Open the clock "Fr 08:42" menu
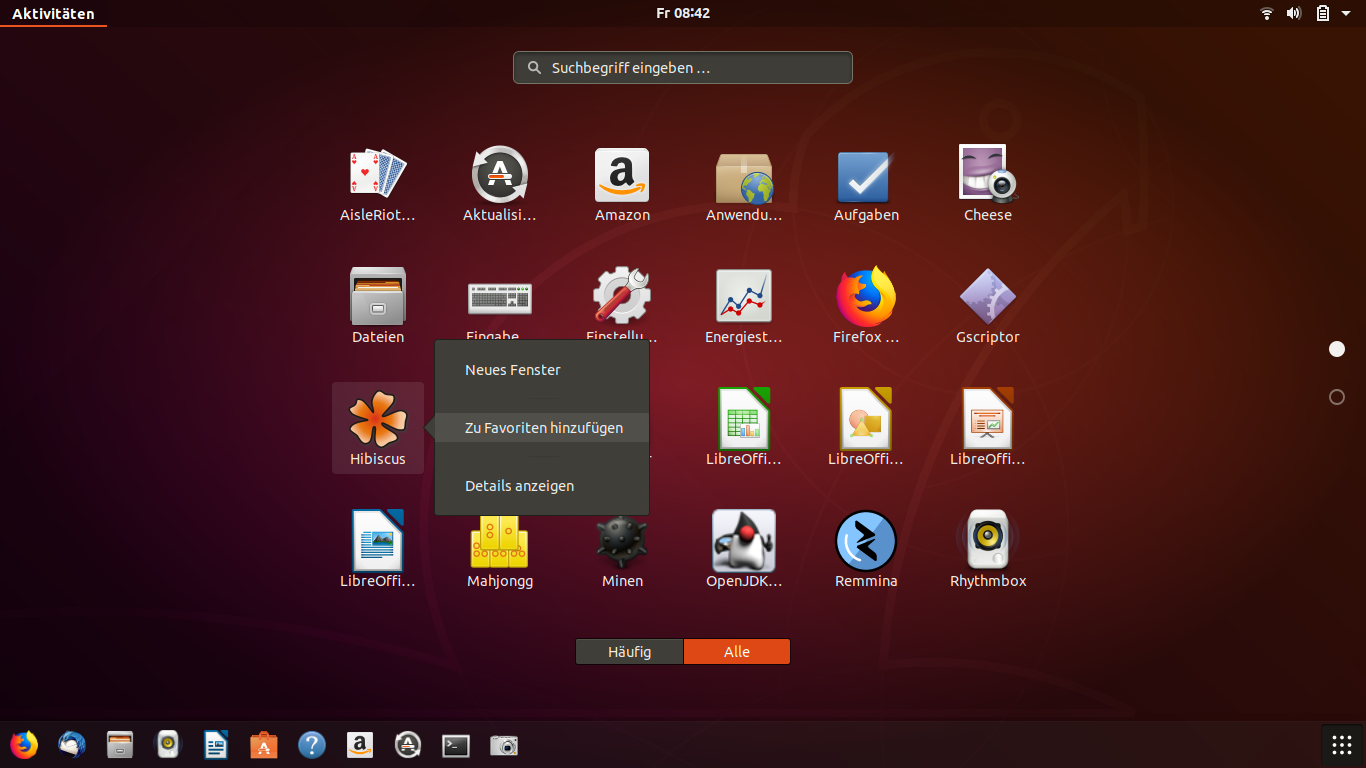The height and width of the screenshot is (768, 1366). tap(683, 13)
